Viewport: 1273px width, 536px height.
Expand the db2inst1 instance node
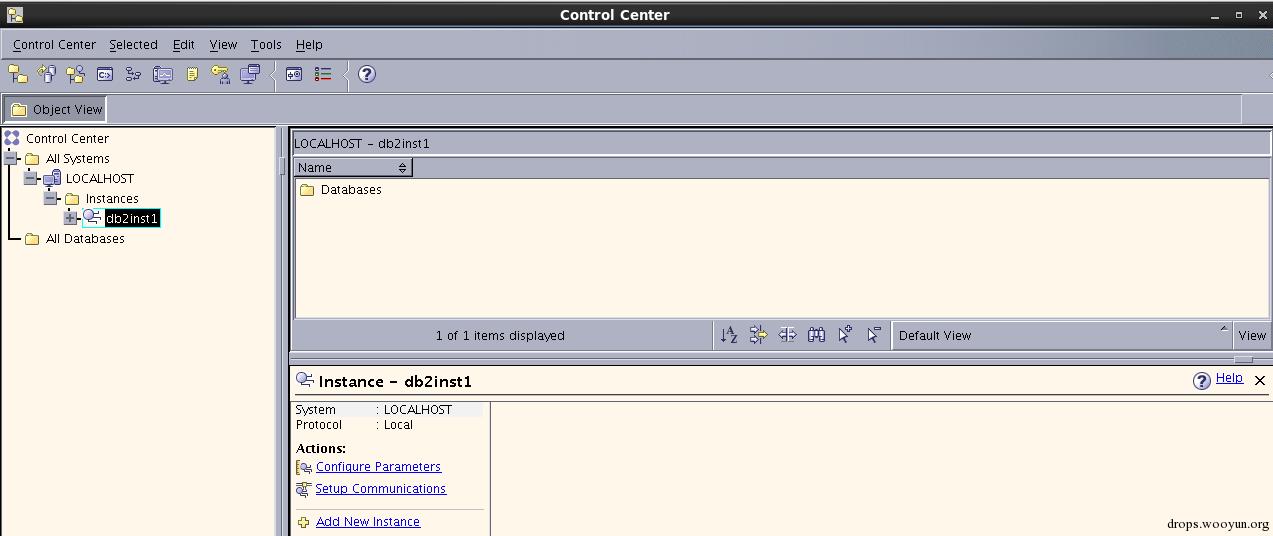pos(70,218)
